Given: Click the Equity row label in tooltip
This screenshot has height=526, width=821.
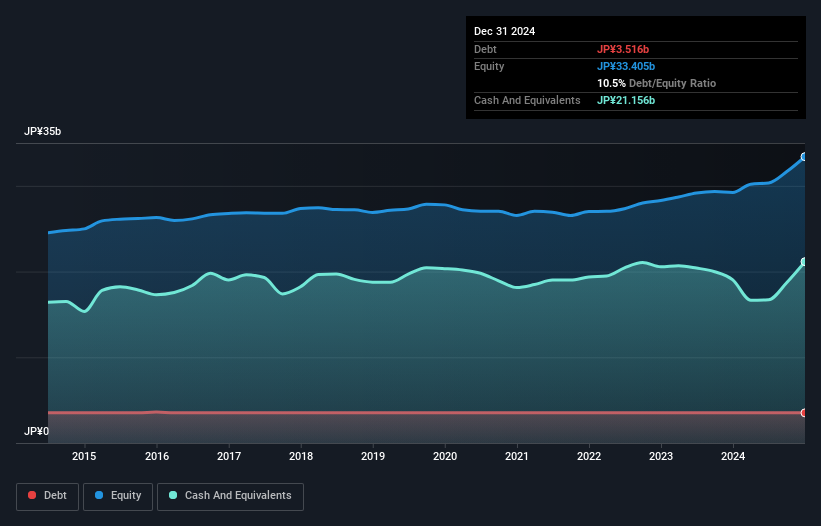Looking at the screenshot, I should click(489, 66).
